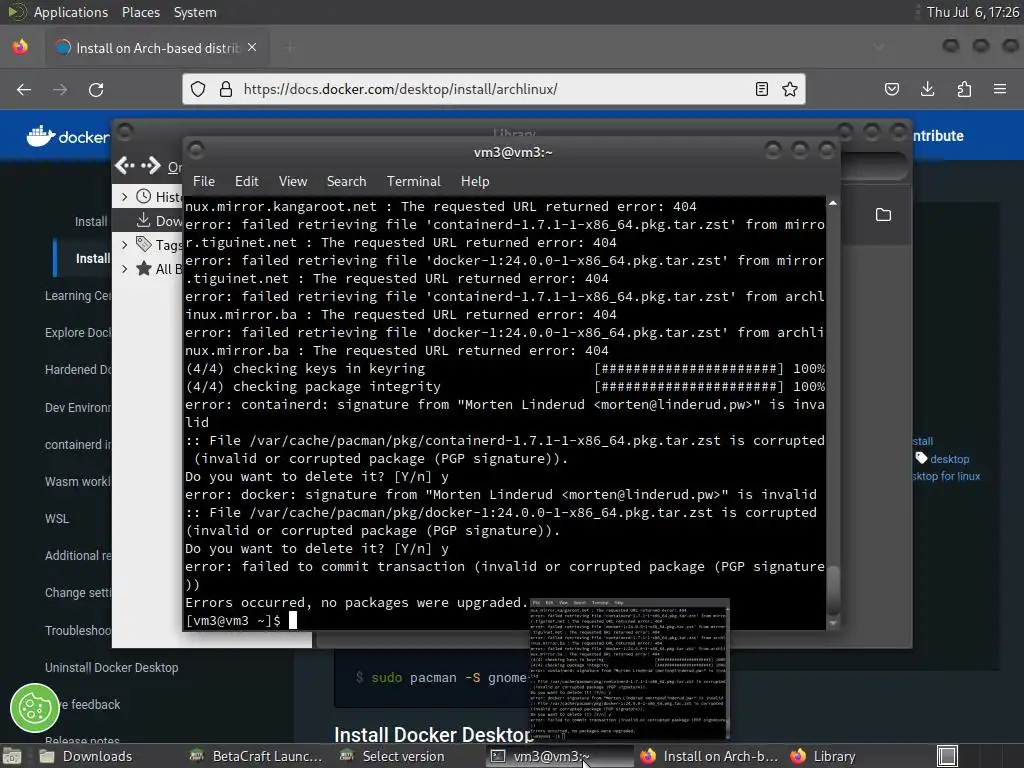Image resolution: width=1024 pixels, height=768 pixels.
Task: Open Explore Docker sidebar link
Action: (x=78, y=332)
